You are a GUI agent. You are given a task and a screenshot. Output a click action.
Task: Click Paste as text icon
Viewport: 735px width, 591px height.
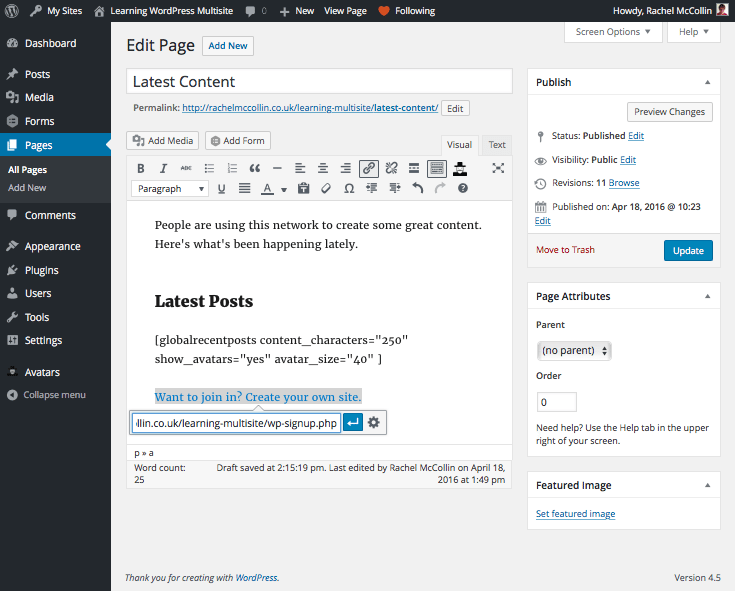click(304, 188)
